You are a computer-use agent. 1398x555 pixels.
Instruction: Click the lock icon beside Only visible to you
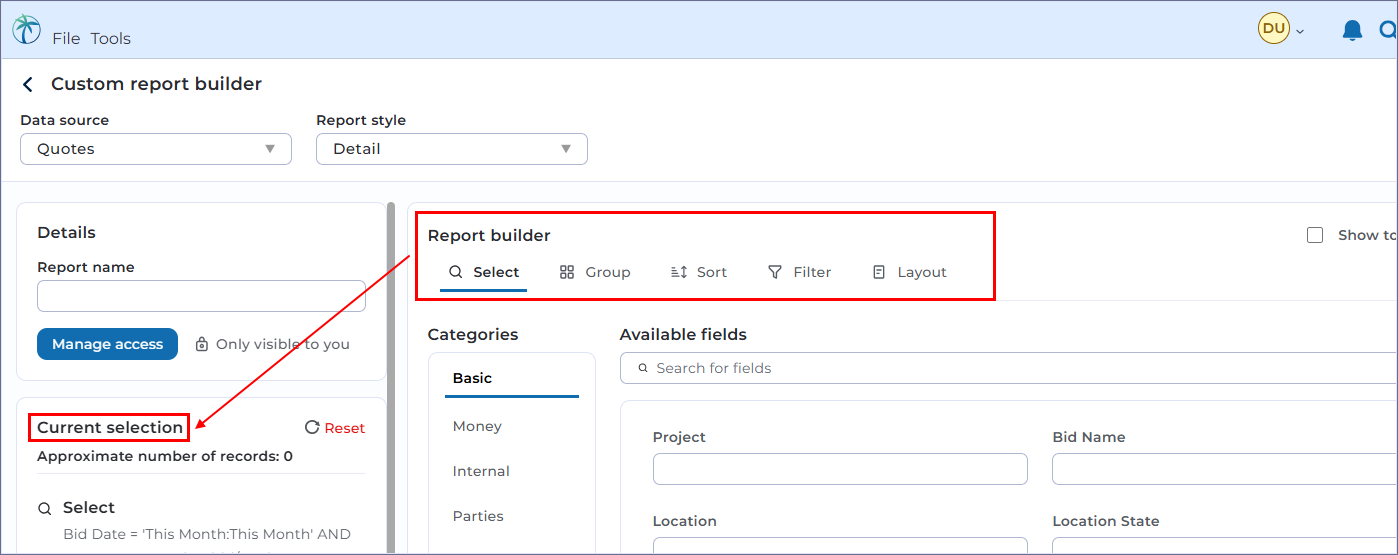coord(201,344)
